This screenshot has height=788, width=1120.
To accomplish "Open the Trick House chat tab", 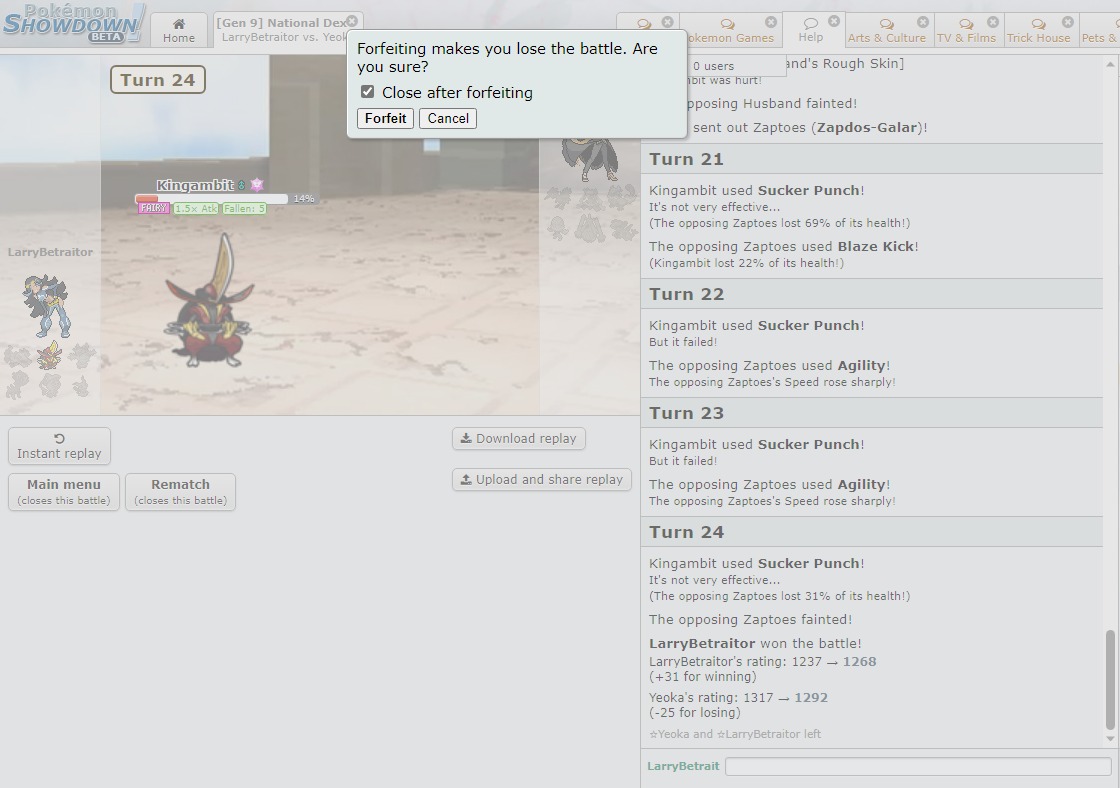I will 1038,30.
